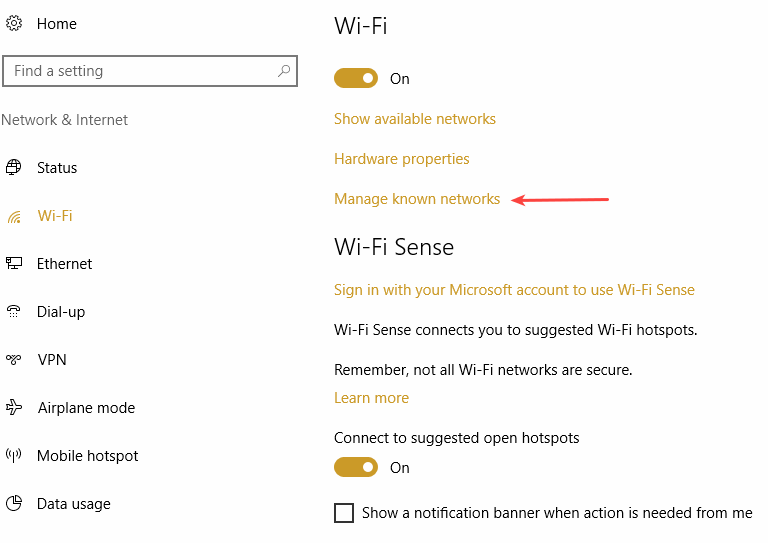Open Ethernet via its monitor icon
Image resolution: width=768 pixels, height=543 pixels.
pos(14,263)
